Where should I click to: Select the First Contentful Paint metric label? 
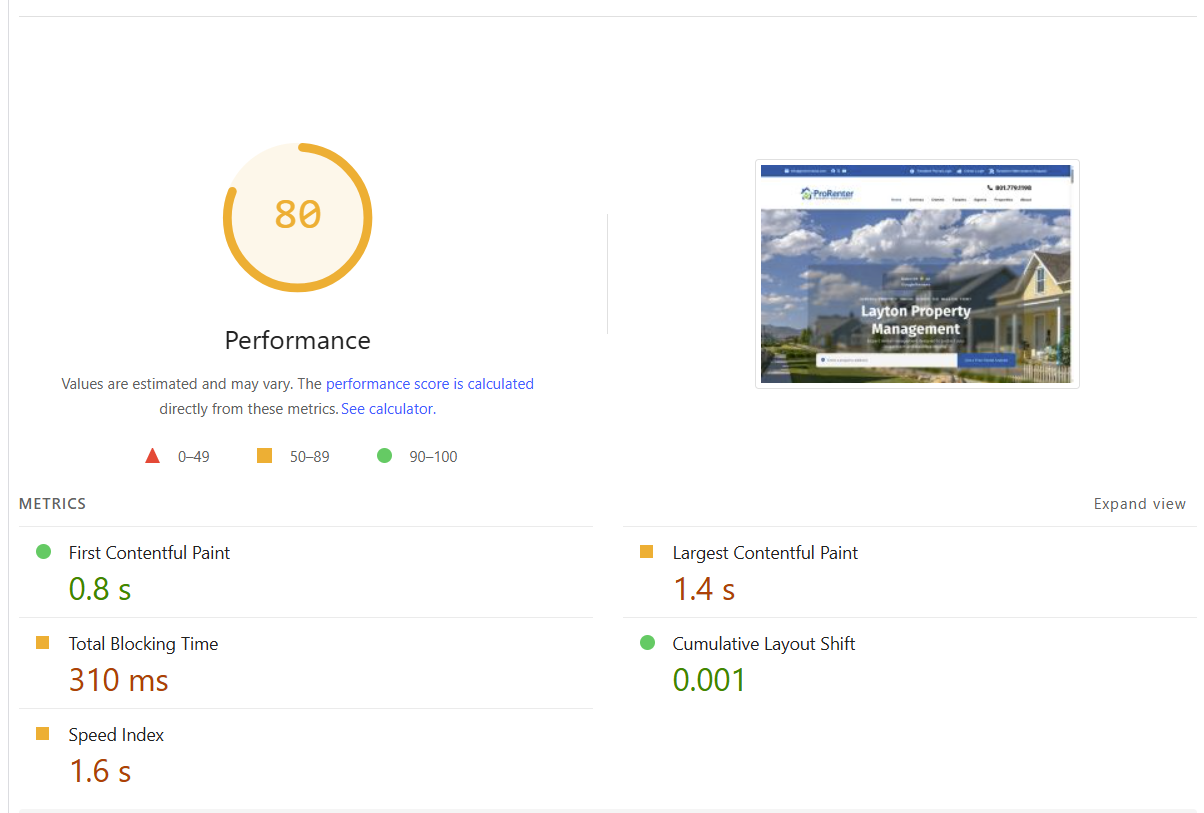[149, 553]
